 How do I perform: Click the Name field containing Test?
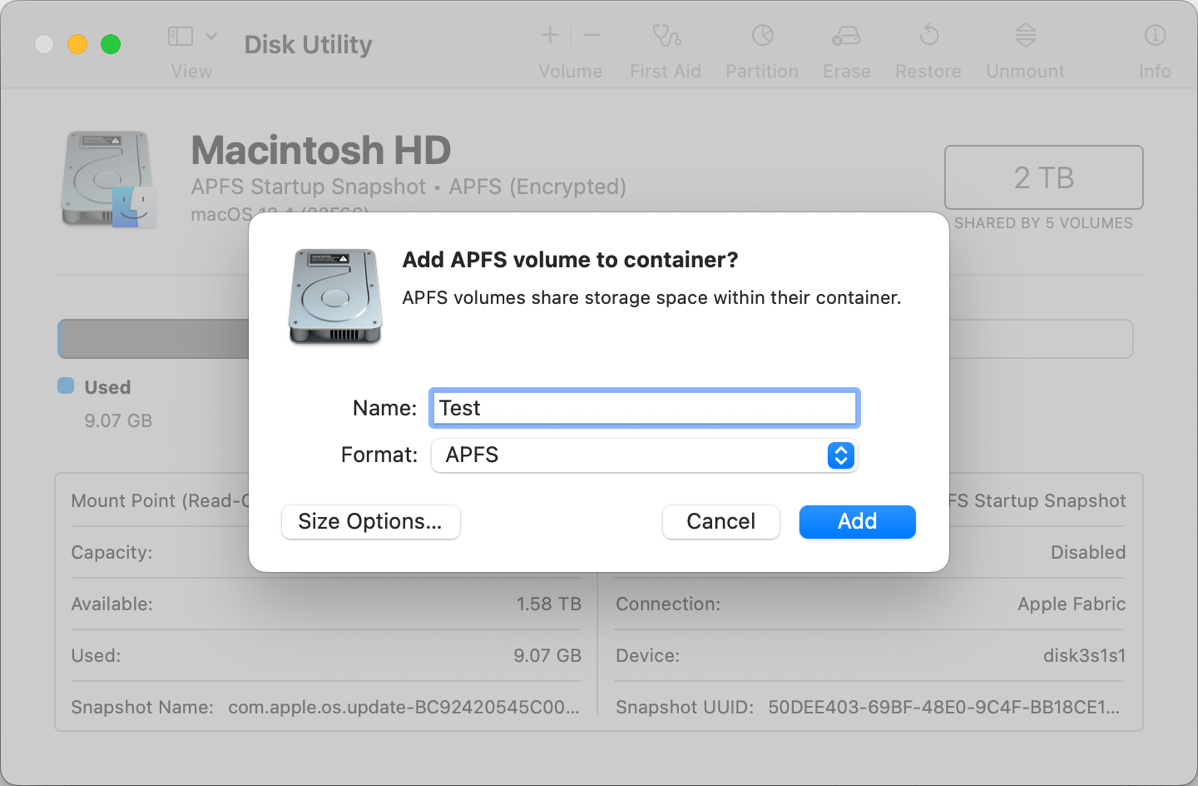pyautogui.click(x=644, y=408)
